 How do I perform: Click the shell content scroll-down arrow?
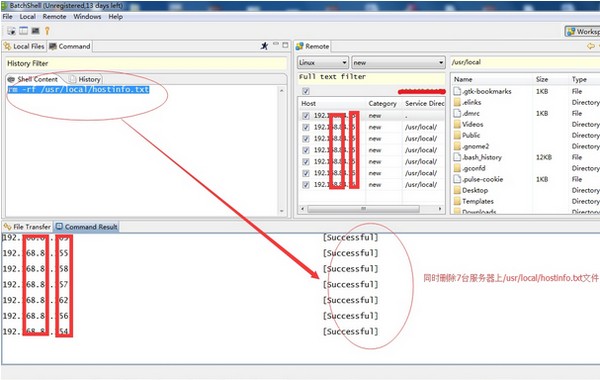pos(282,211)
